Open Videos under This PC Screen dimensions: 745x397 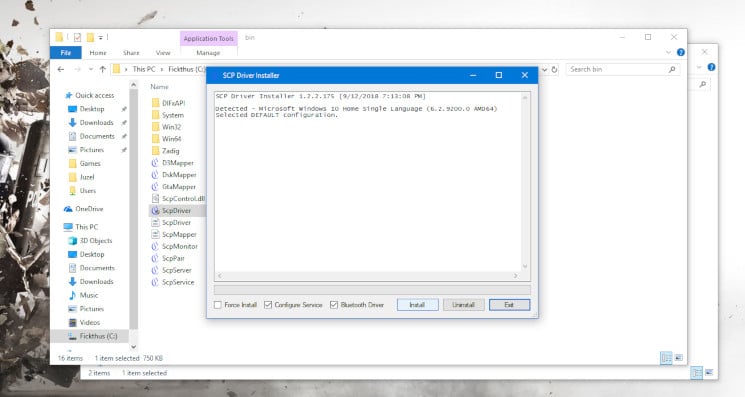[90, 322]
